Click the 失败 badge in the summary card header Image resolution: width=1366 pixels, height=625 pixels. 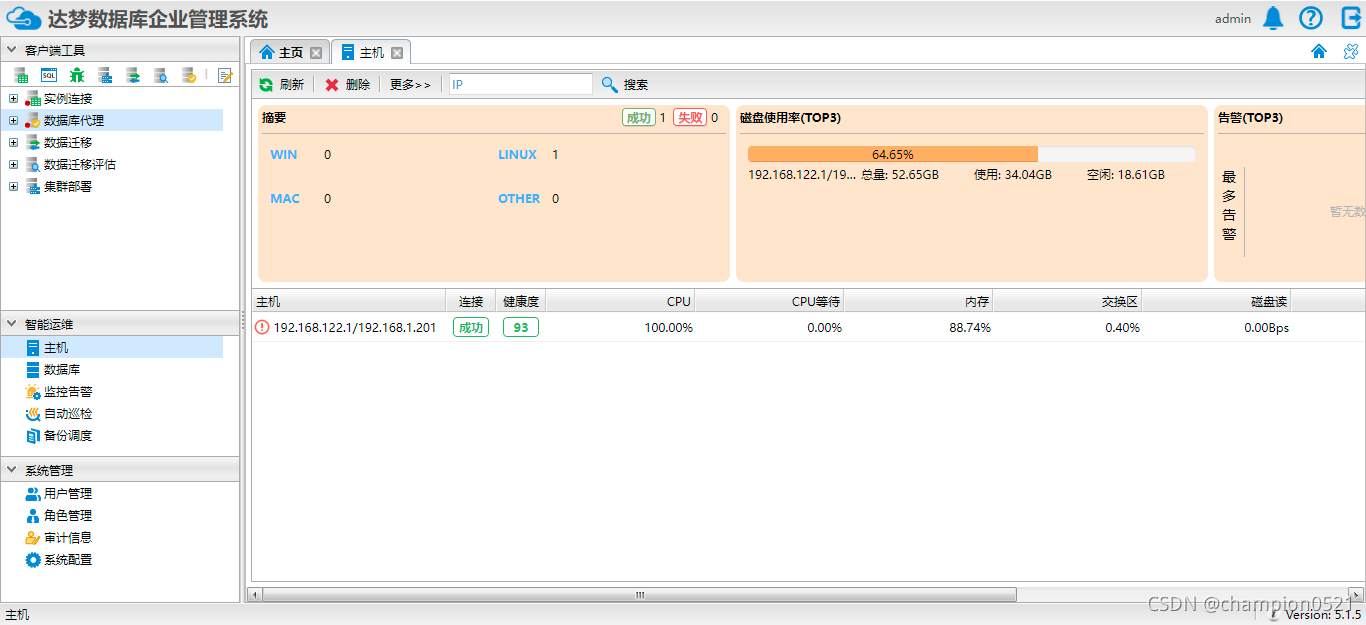pyautogui.click(x=690, y=117)
